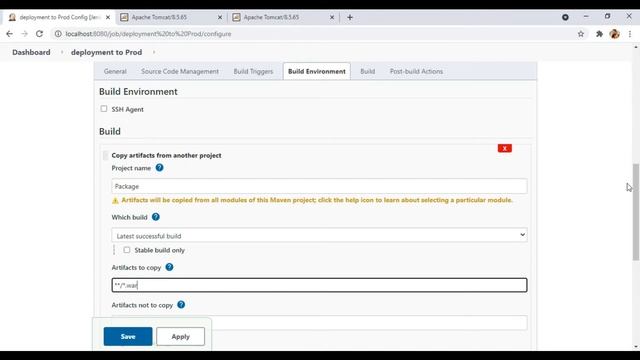Go to Post-build Actions tab
The image size is (640, 360).
[x=416, y=71]
